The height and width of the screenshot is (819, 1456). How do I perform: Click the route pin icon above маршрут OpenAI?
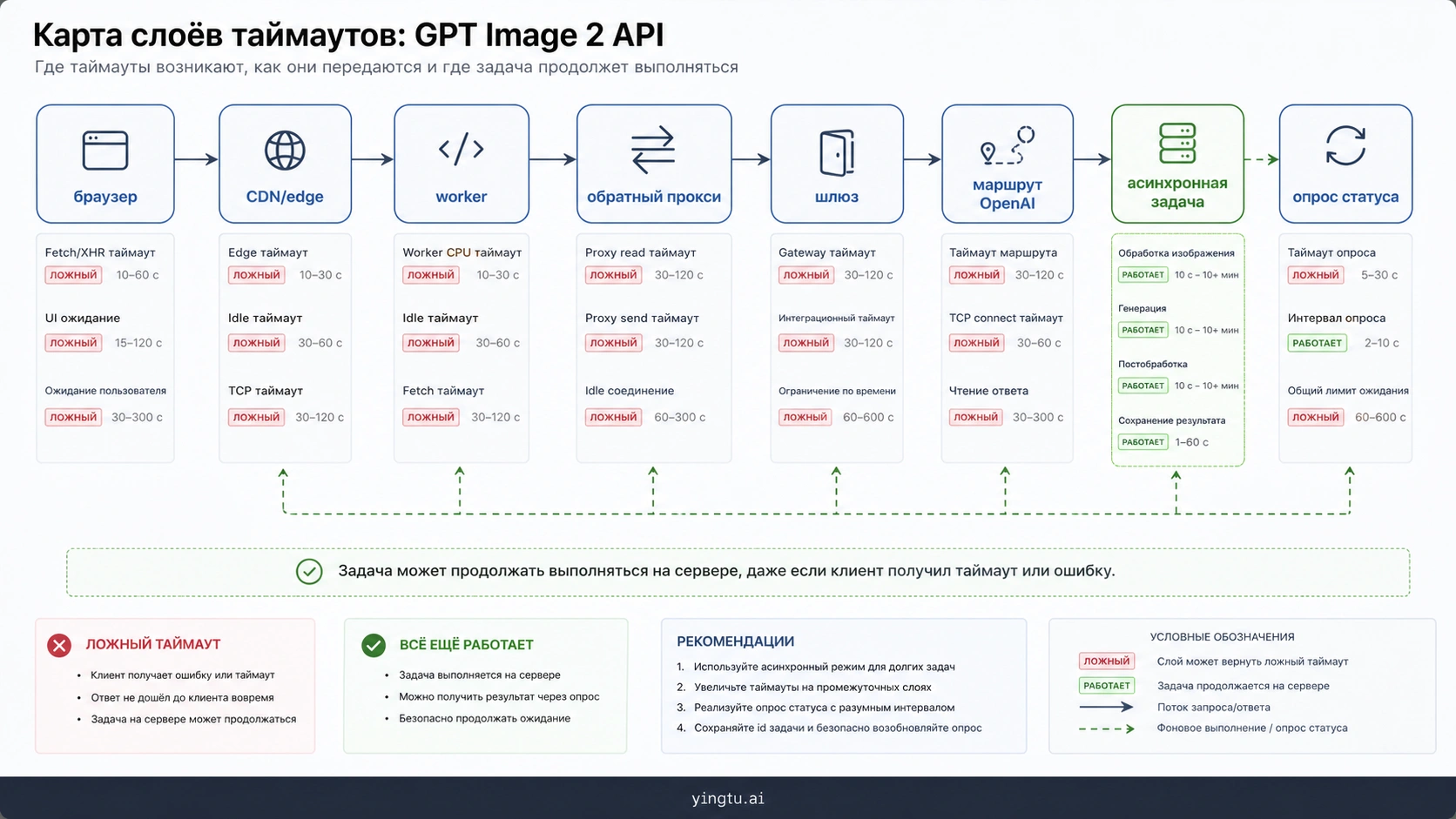1008,145
